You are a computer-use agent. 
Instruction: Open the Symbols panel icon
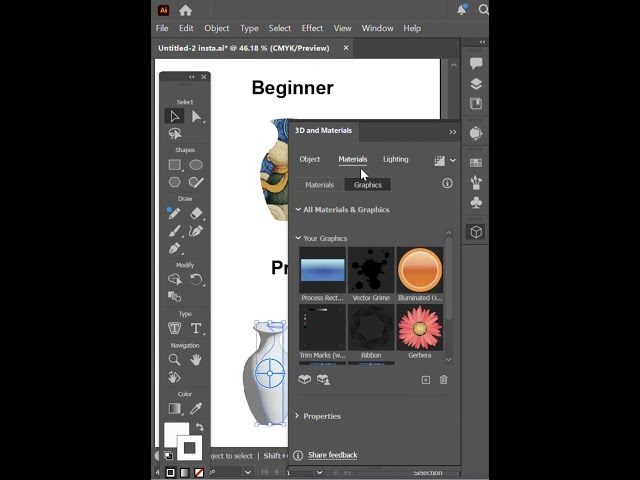(476, 202)
